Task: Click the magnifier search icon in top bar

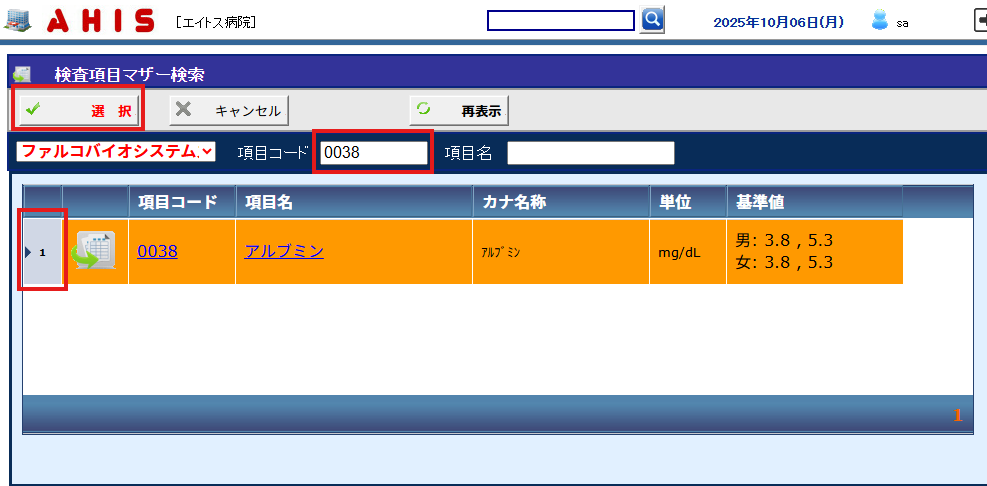Action: (652, 20)
